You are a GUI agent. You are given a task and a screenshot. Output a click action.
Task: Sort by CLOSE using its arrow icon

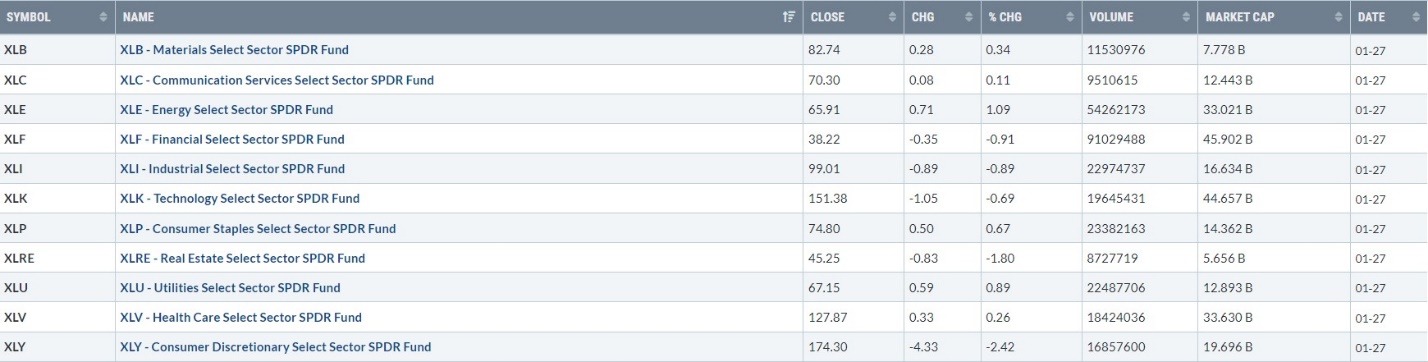[892, 18]
